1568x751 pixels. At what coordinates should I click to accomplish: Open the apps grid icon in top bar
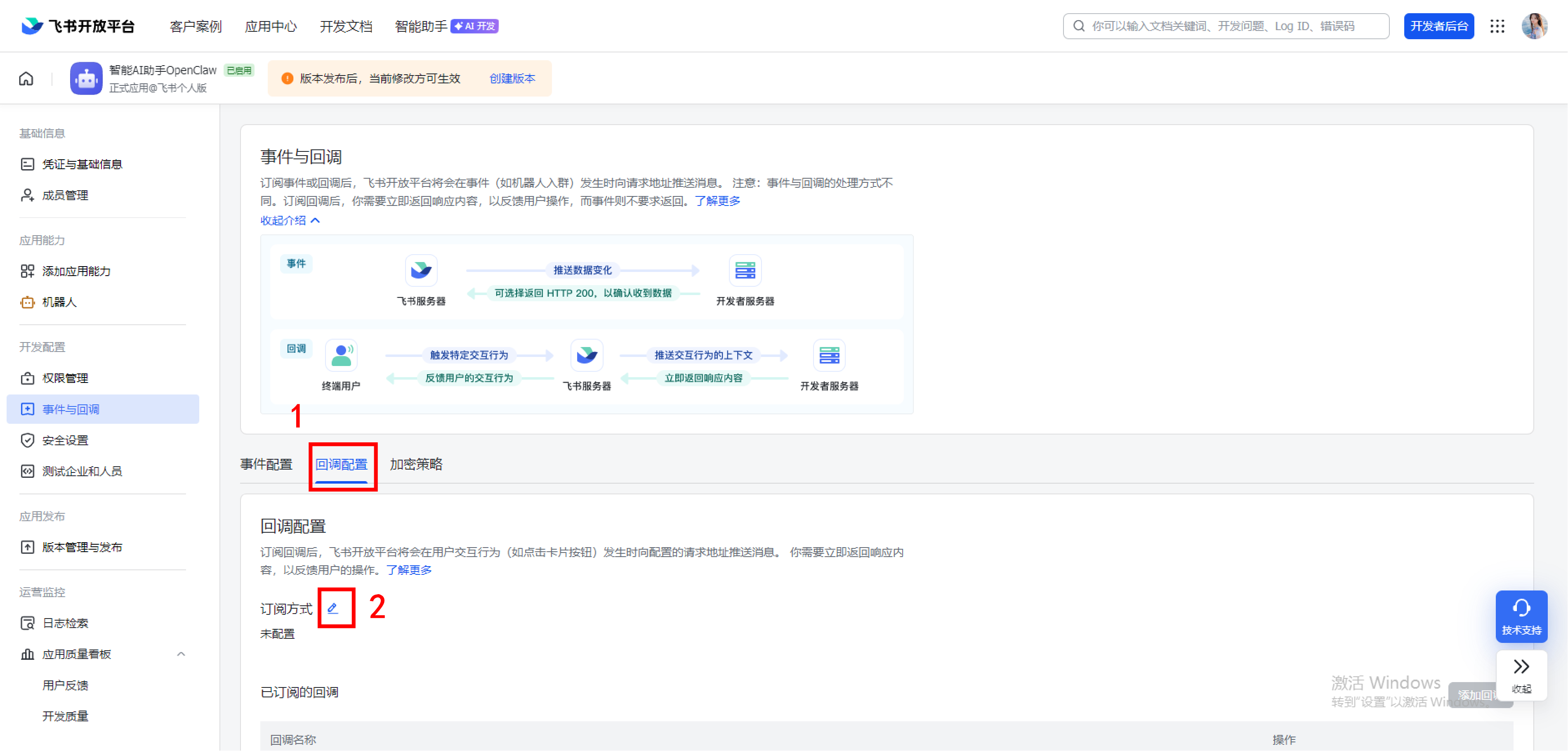[x=1497, y=26]
